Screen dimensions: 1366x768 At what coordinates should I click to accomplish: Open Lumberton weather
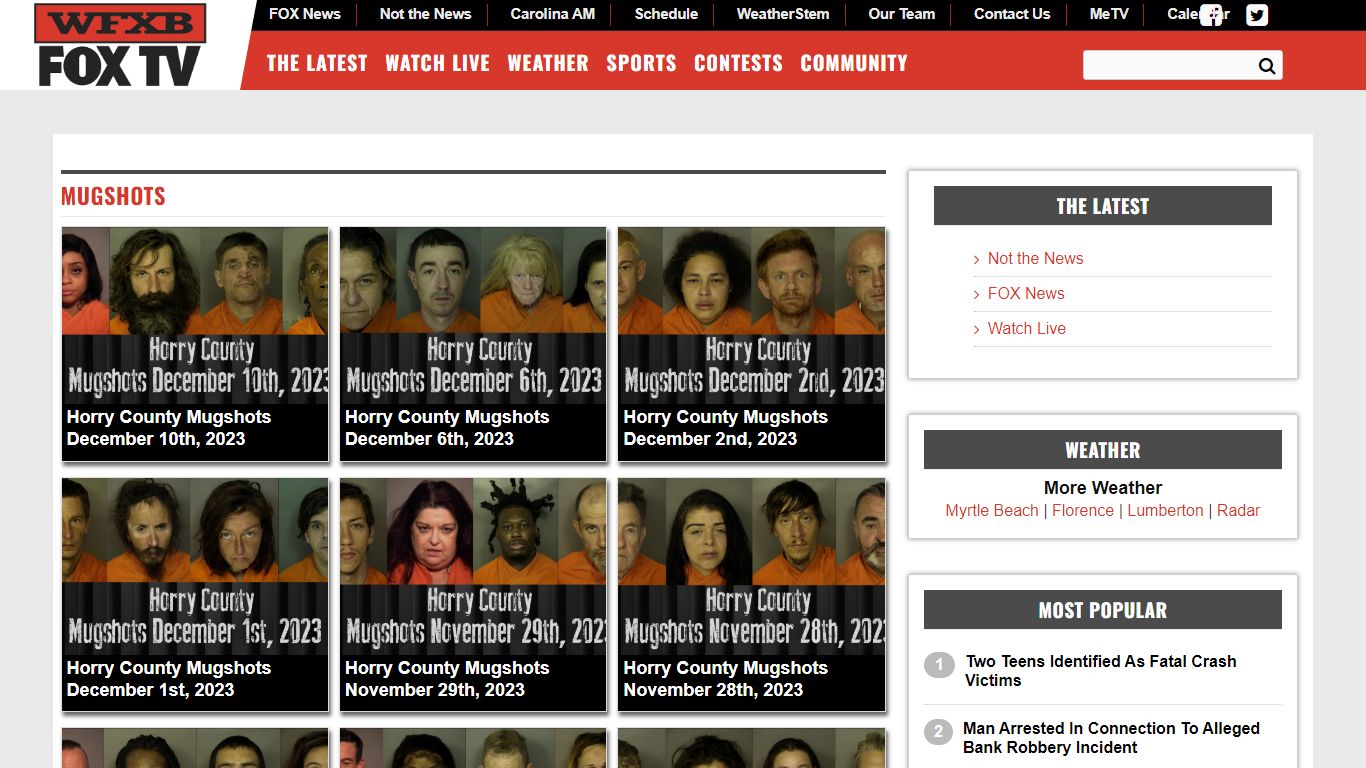(x=1166, y=510)
